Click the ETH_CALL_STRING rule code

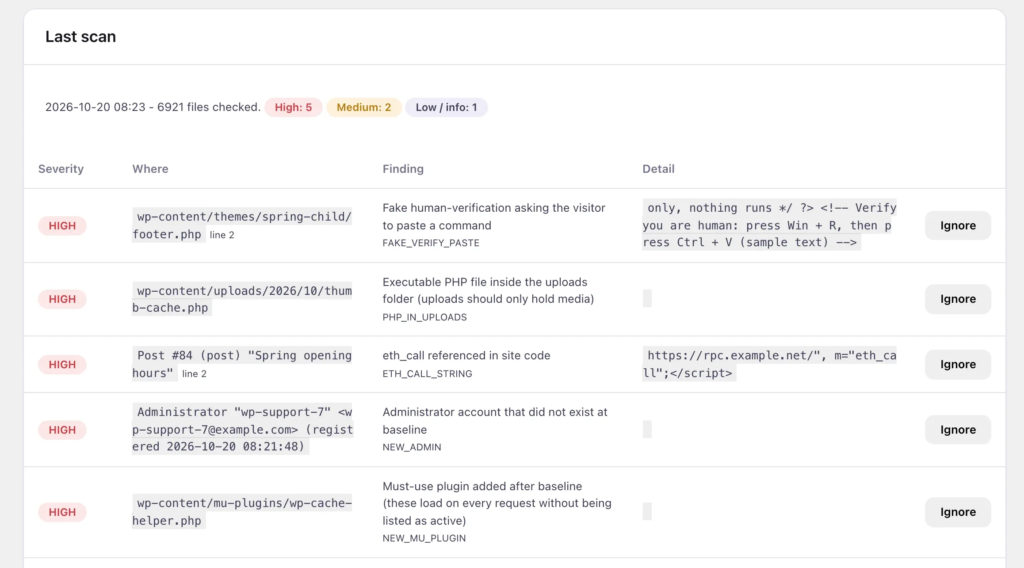(427, 373)
